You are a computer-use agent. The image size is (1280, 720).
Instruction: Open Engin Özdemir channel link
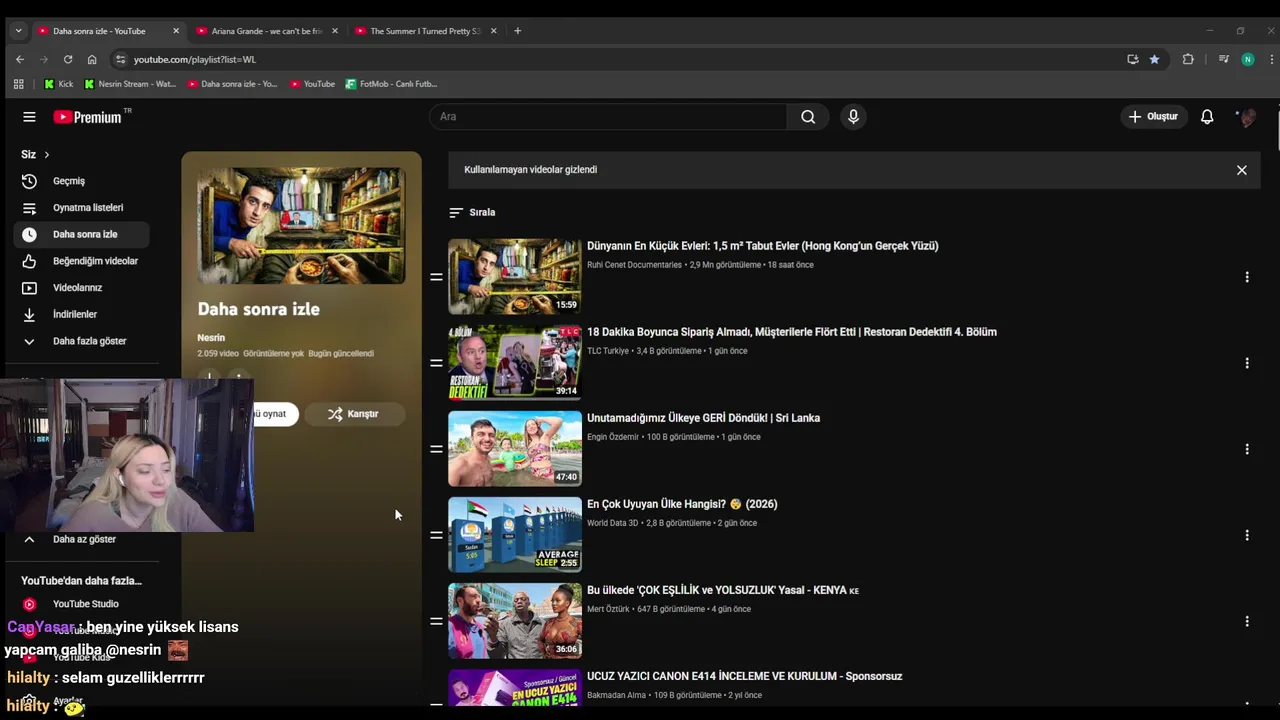pos(613,437)
